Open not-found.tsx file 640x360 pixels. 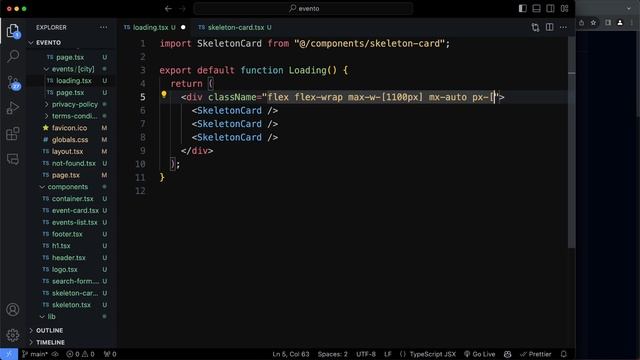73,163
